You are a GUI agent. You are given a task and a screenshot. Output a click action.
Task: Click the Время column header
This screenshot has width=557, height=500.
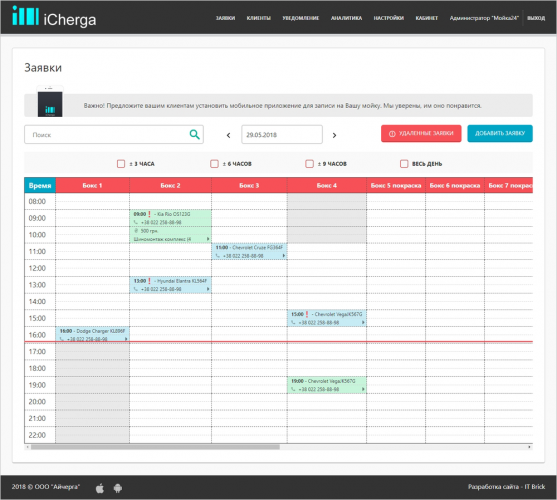tap(40, 185)
